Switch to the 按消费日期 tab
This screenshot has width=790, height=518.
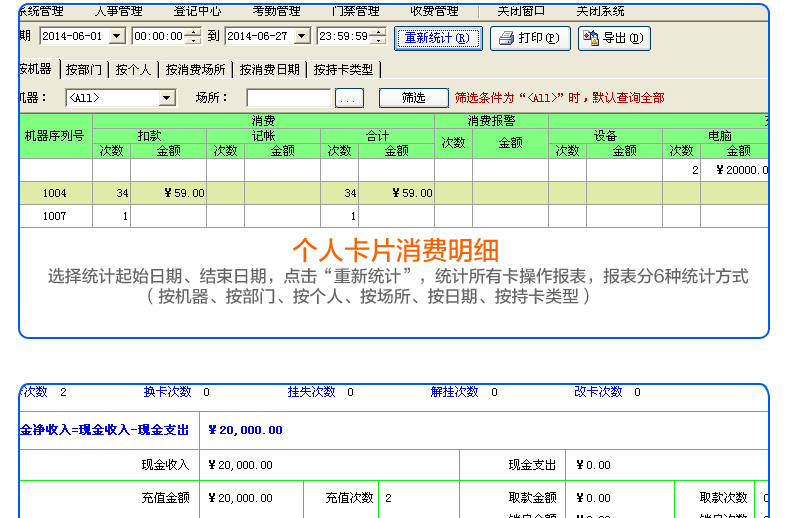[268, 70]
